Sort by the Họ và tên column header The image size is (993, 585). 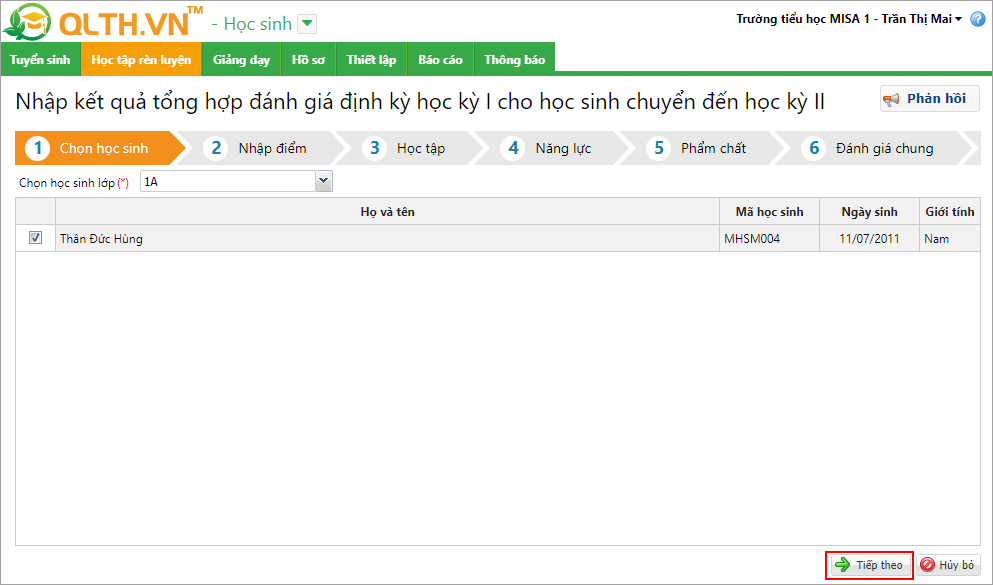pos(387,211)
